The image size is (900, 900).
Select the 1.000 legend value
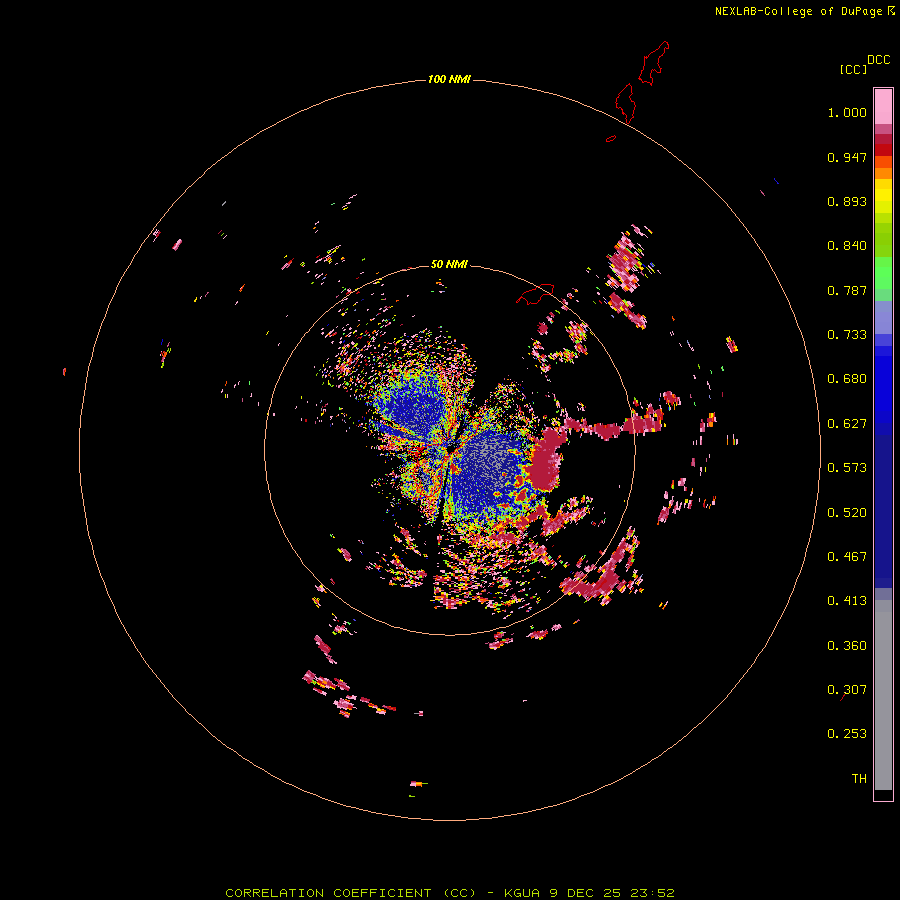[x=847, y=112]
